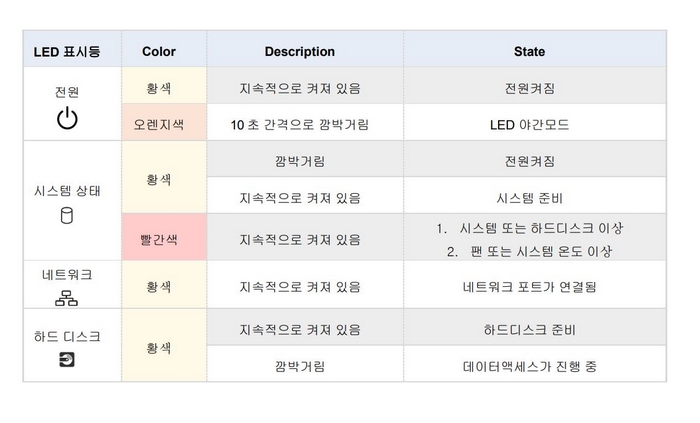Select the 'LED 표시등' column header

67,51
